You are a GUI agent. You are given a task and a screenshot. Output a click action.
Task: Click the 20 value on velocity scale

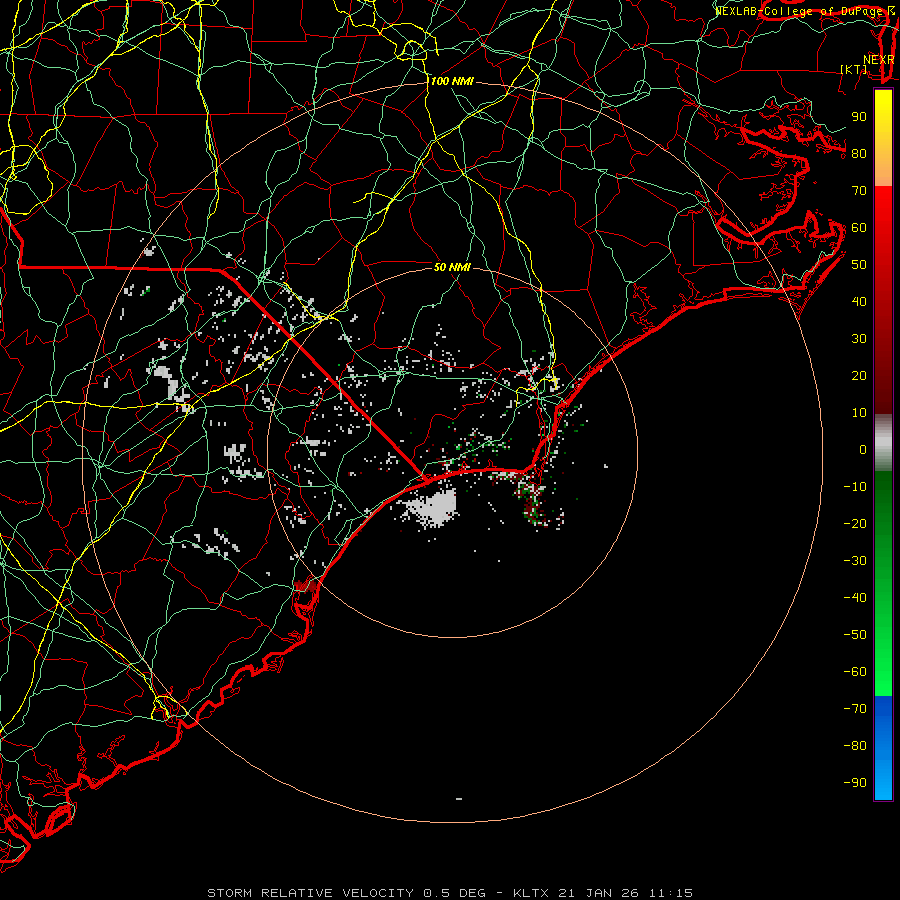(x=859, y=376)
